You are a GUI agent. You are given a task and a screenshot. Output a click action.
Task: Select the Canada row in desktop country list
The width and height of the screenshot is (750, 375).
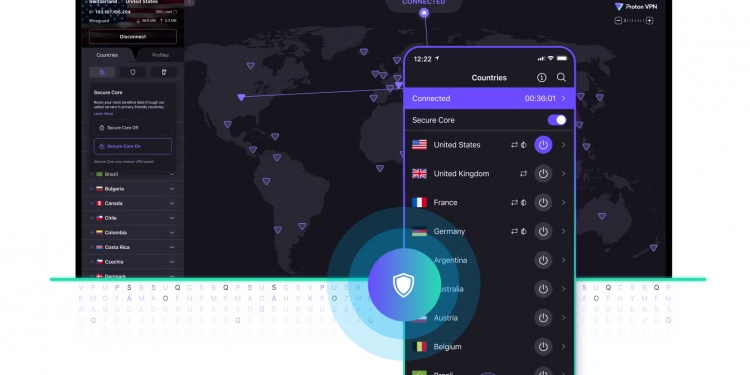132,203
